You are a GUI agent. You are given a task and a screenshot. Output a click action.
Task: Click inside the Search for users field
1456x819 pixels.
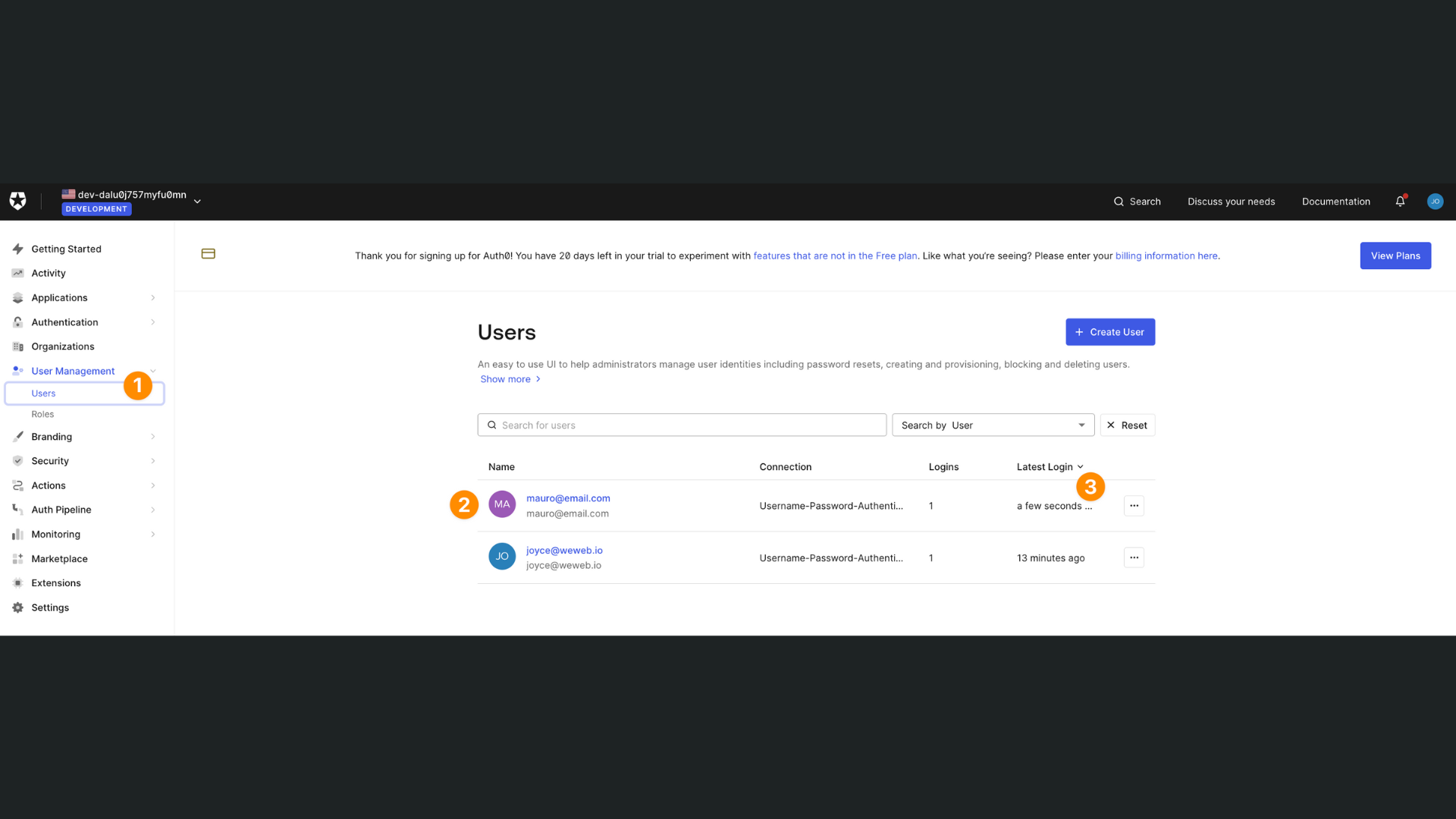pos(682,425)
